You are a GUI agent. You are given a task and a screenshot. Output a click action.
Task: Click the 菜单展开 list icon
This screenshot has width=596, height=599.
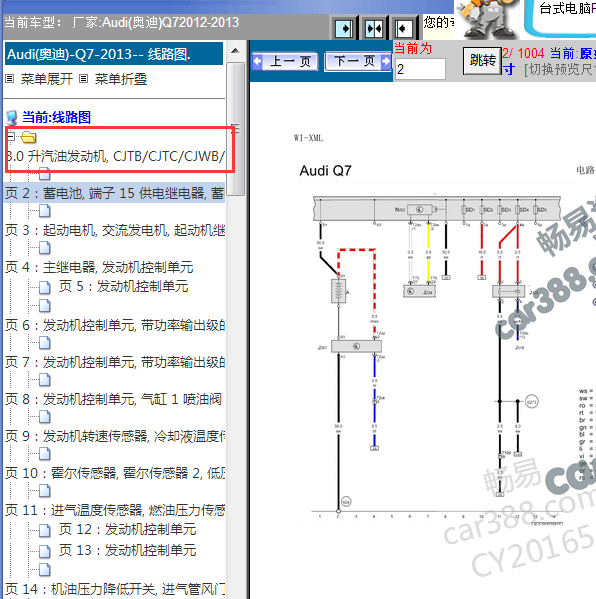10,79
